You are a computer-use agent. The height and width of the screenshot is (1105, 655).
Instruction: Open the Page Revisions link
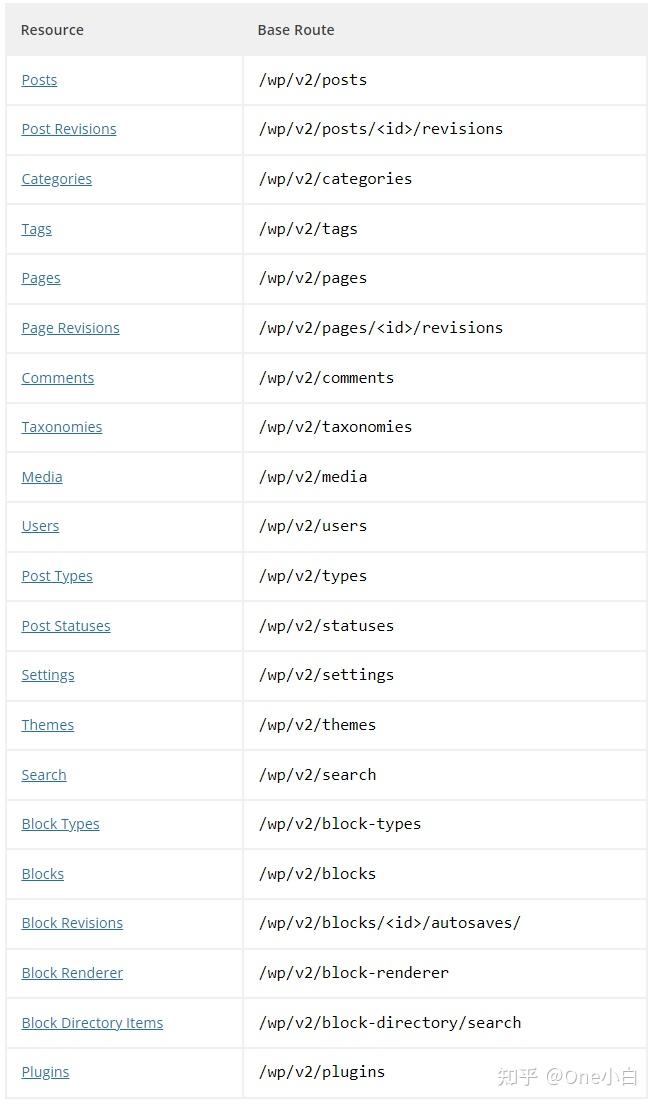coord(71,329)
